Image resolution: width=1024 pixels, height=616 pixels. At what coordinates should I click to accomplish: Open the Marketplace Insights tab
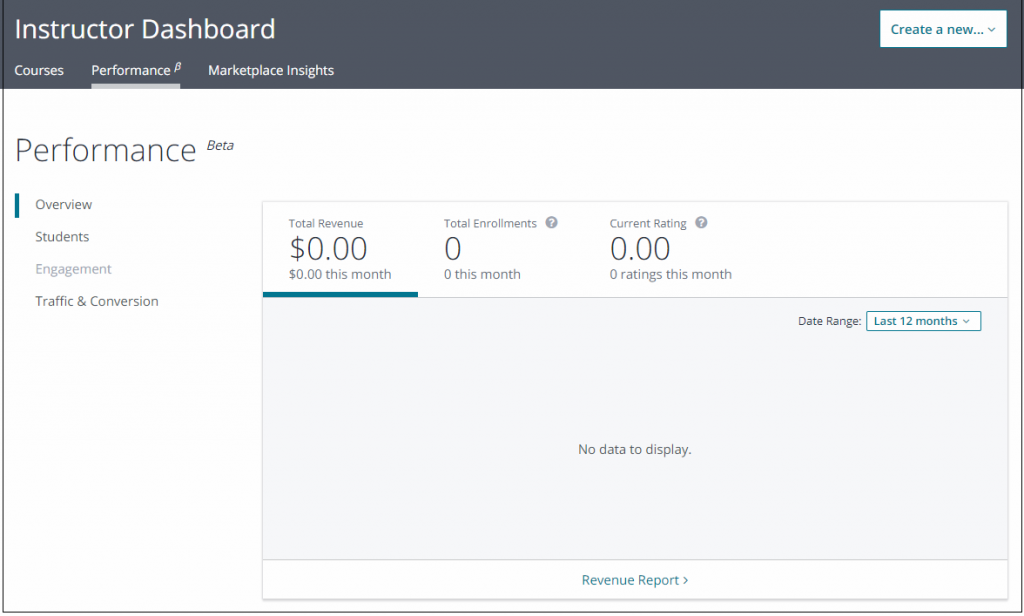pyautogui.click(x=271, y=71)
